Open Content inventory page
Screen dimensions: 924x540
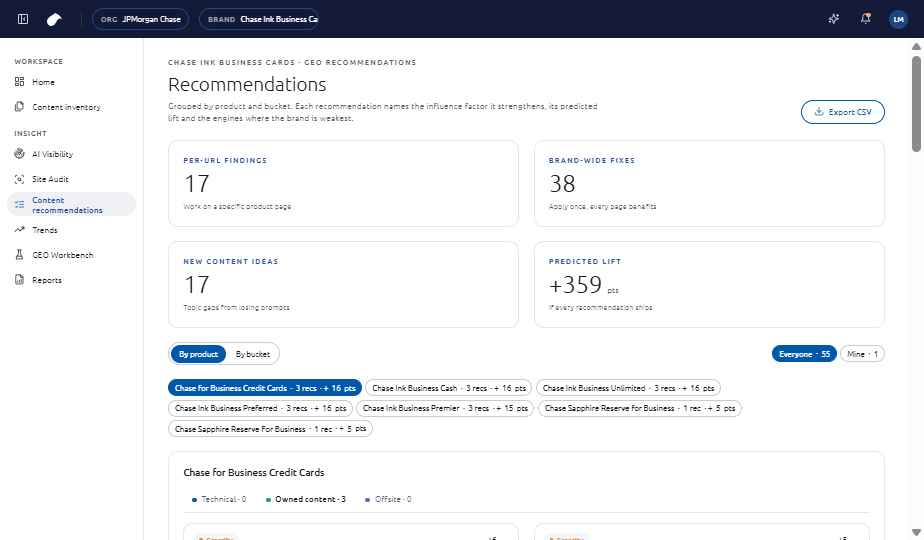[x=71, y=107]
